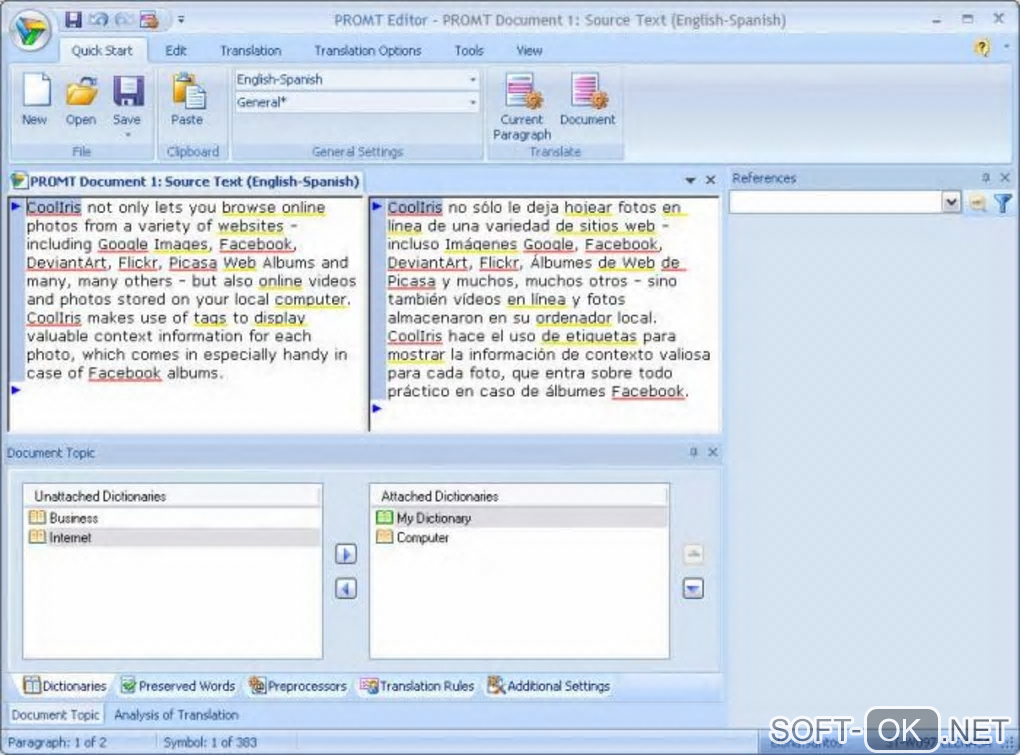
Task: Open the Tools ribbon tab
Action: click(x=469, y=51)
